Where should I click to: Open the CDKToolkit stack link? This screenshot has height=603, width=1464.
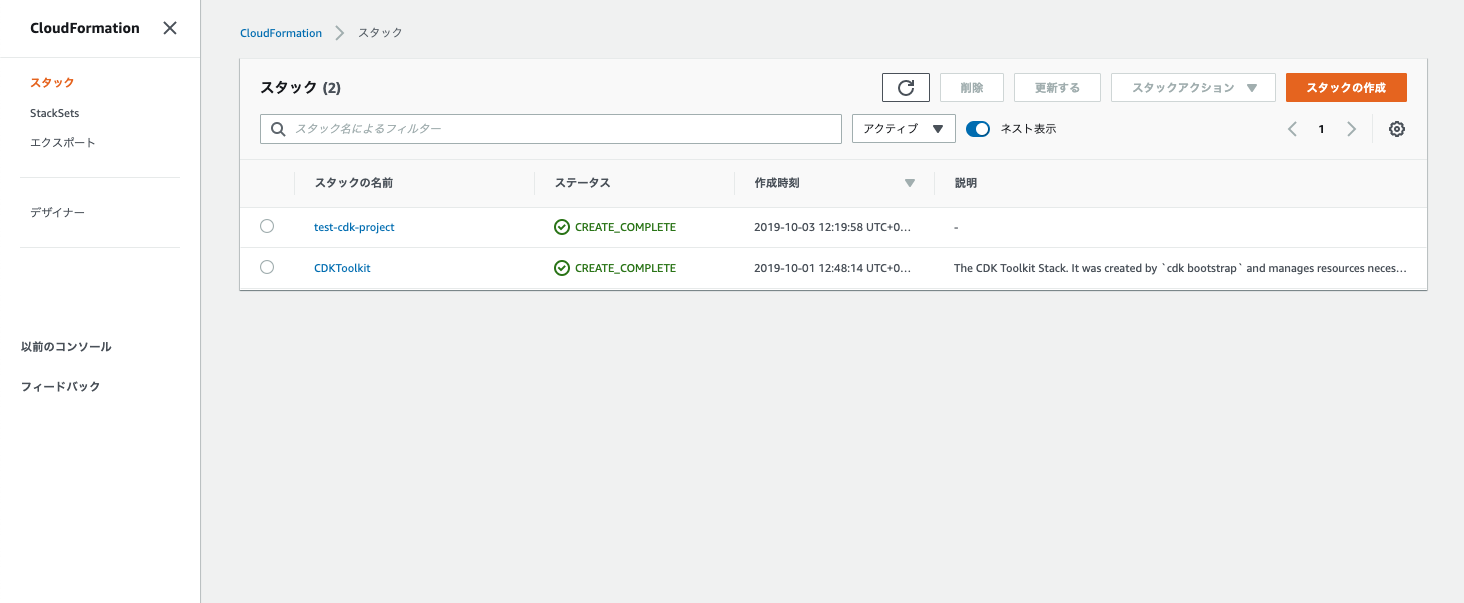(342, 268)
